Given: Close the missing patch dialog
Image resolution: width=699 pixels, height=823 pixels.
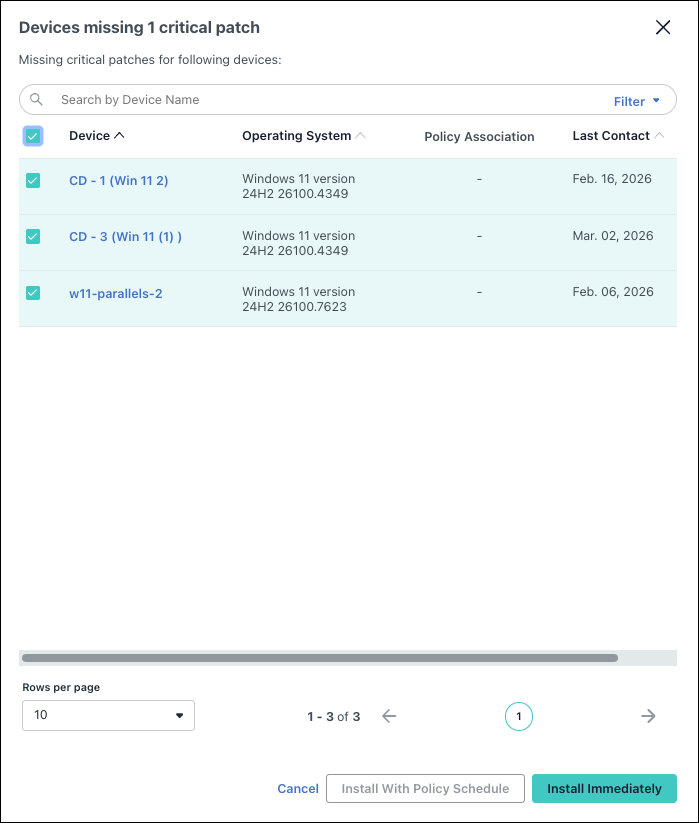Looking at the screenshot, I should [662, 28].
